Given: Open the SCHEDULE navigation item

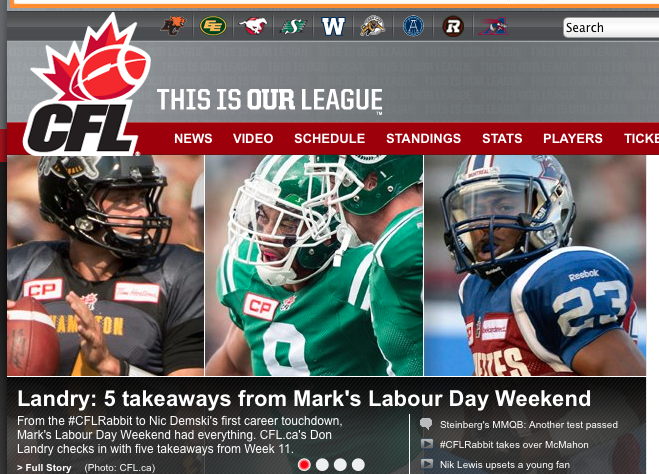Looking at the screenshot, I should point(330,138).
